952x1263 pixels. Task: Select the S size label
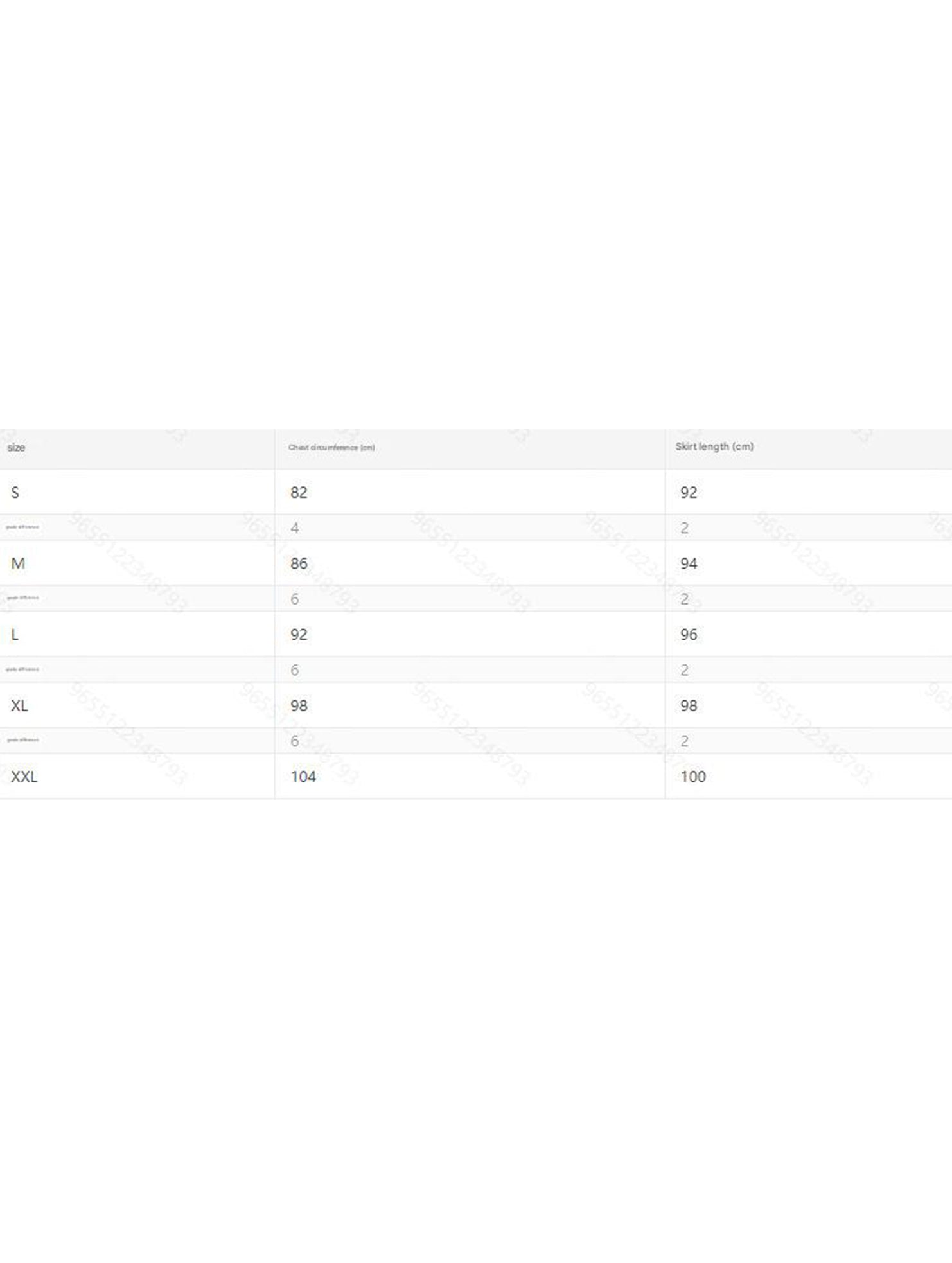tap(15, 493)
